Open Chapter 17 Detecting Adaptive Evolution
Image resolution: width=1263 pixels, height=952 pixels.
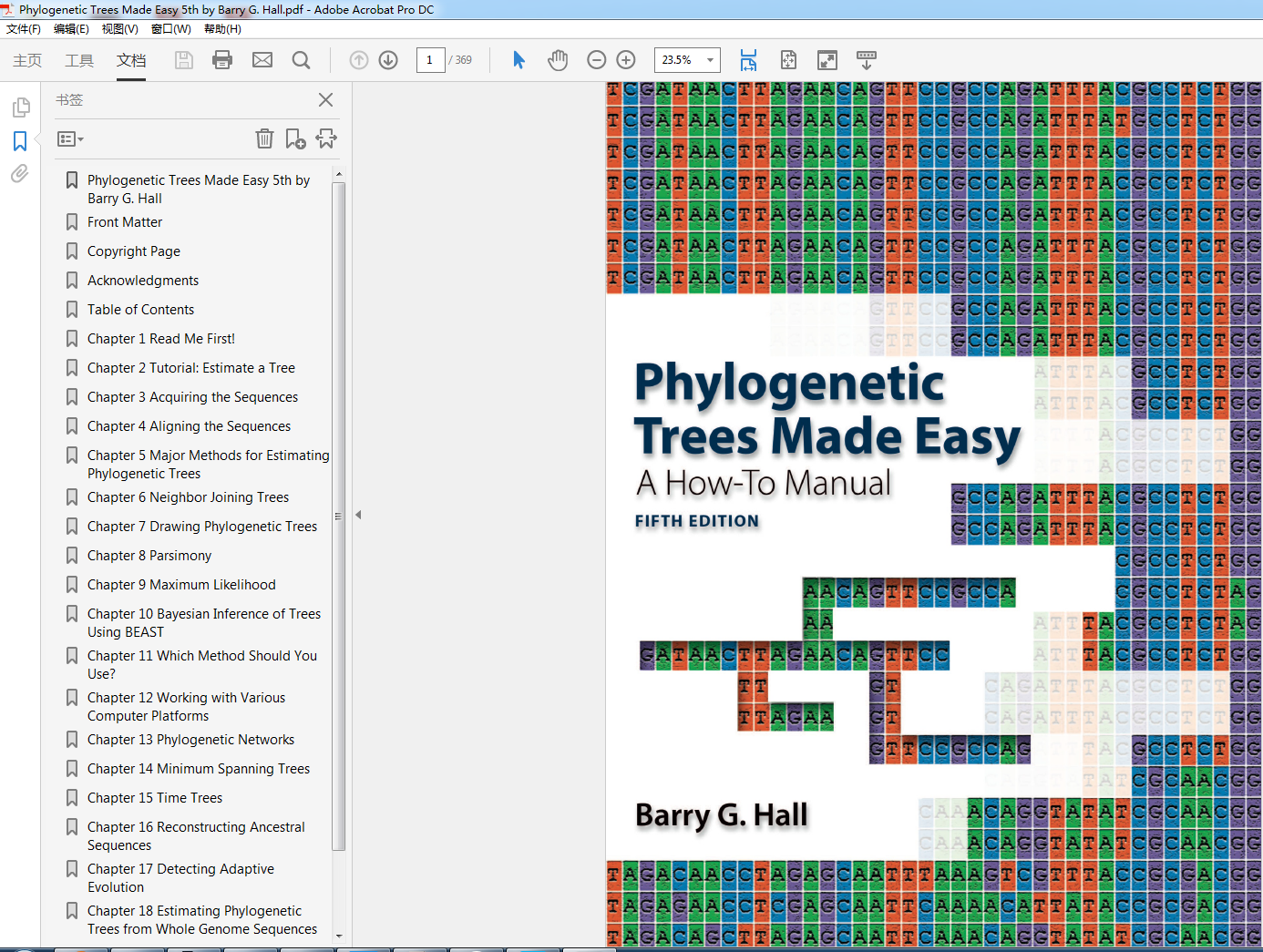(x=180, y=878)
